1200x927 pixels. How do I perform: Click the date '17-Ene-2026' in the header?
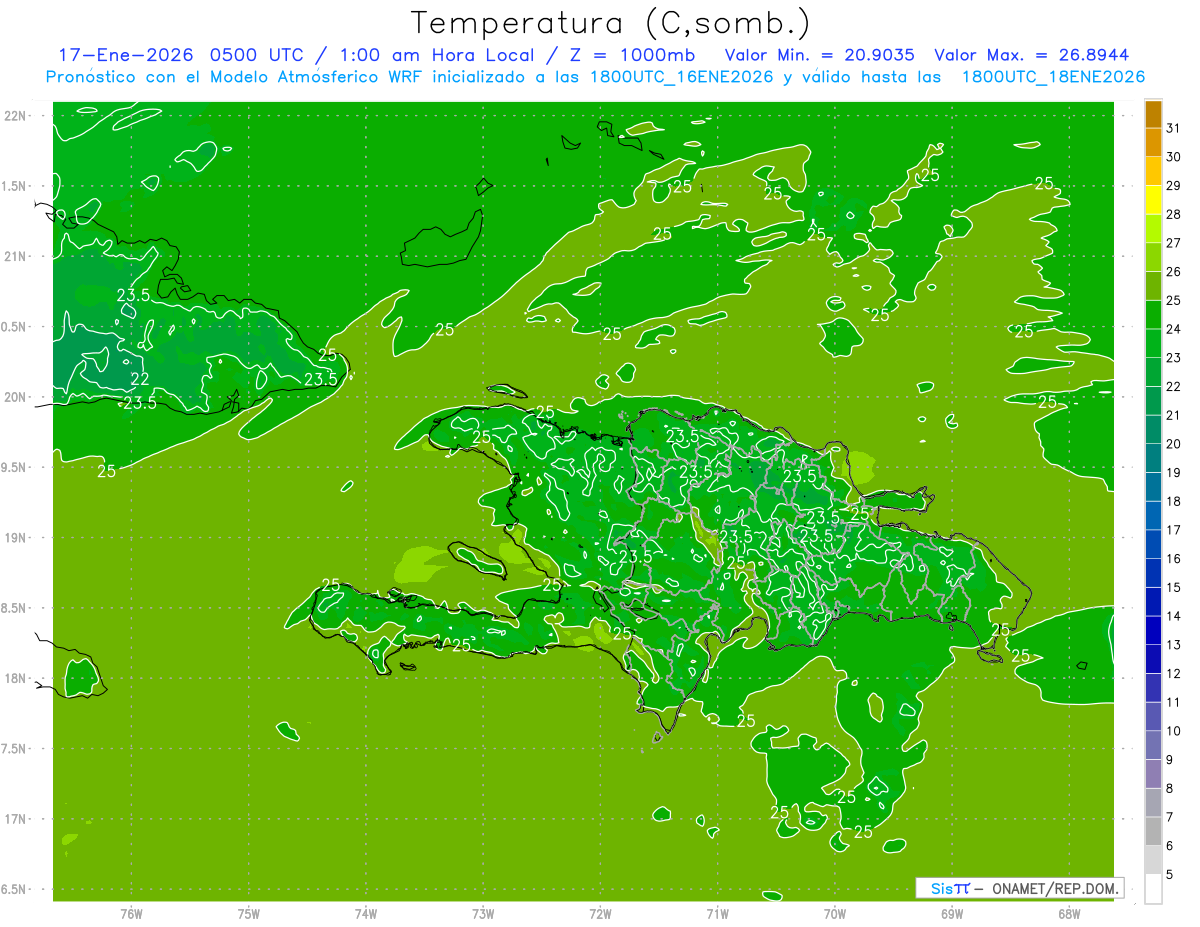click(x=125, y=55)
